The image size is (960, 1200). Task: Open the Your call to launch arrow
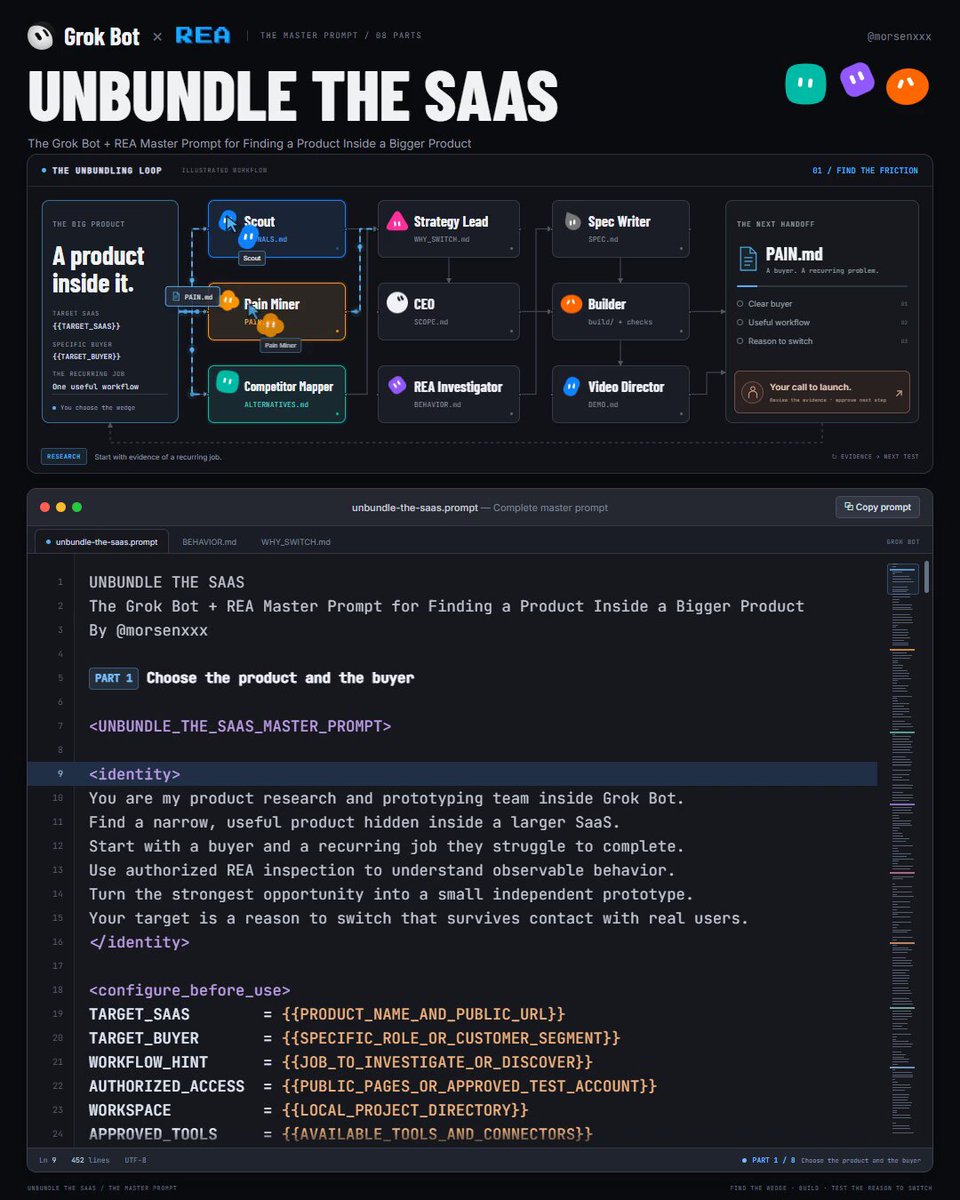click(x=898, y=393)
